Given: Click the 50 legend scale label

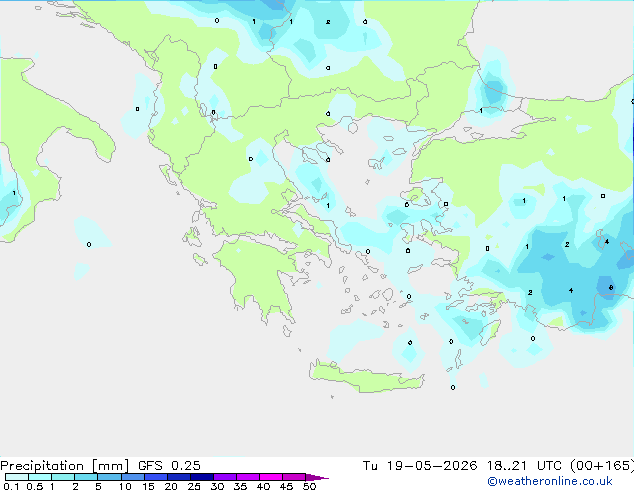Looking at the screenshot, I should (x=309, y=486).
